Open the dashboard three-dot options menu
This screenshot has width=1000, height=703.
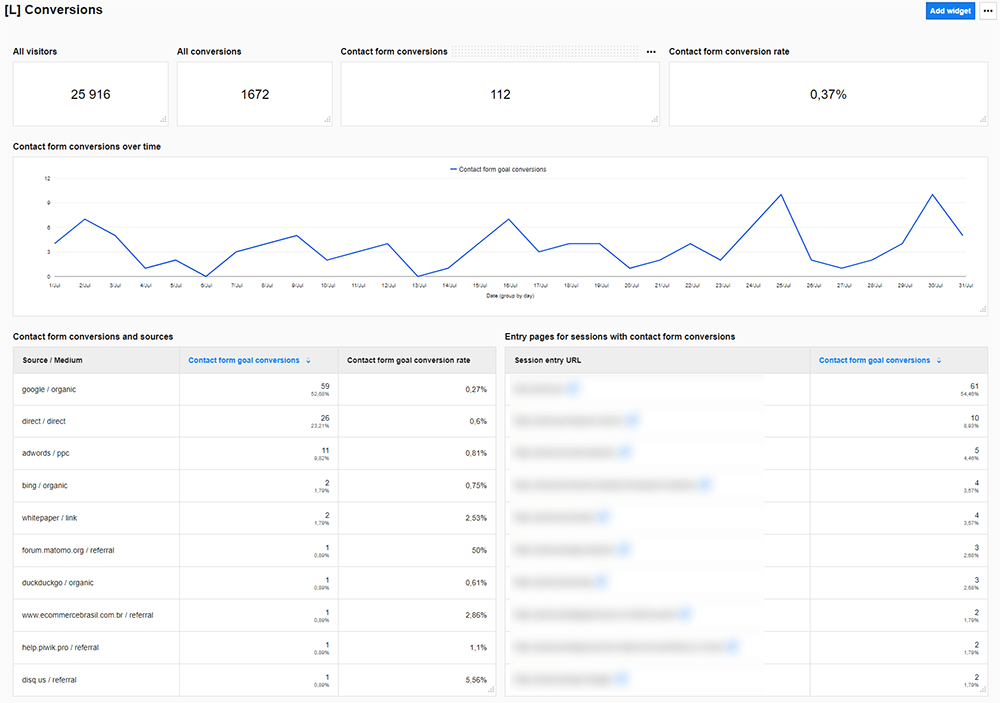pyautogui.click(x=987, y=11)
